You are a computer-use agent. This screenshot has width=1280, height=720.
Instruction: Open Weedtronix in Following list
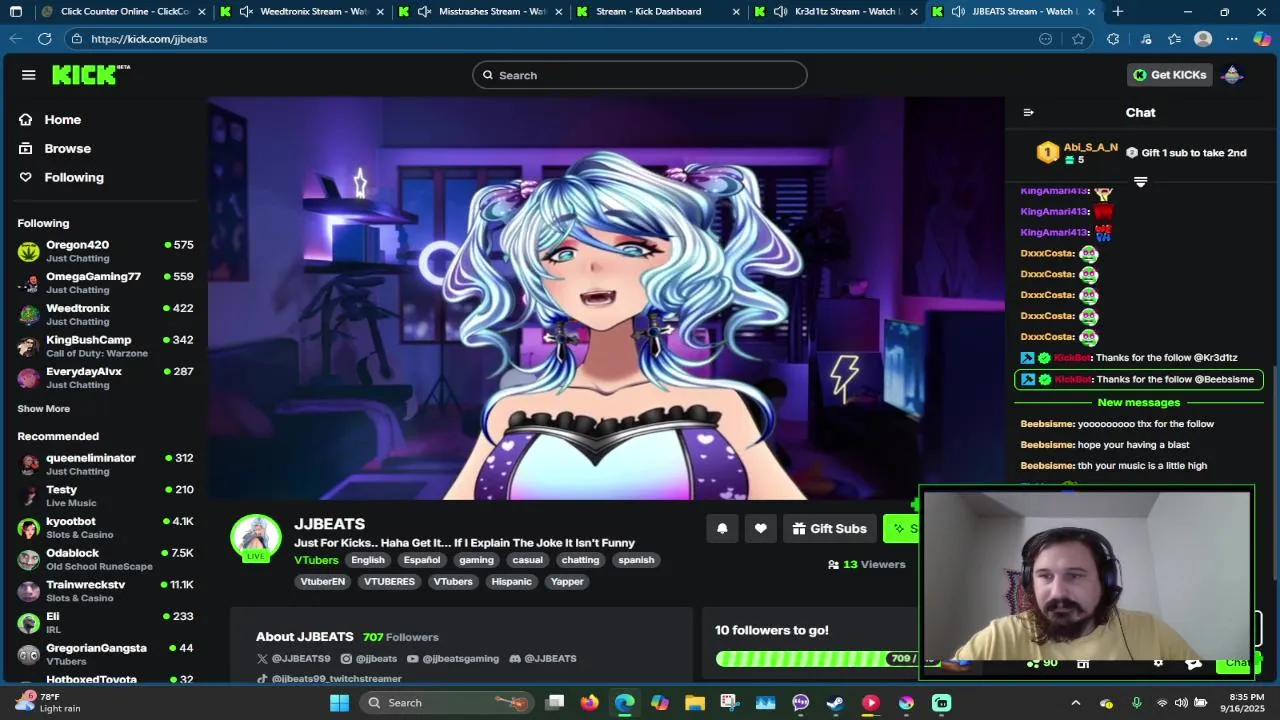105,315
